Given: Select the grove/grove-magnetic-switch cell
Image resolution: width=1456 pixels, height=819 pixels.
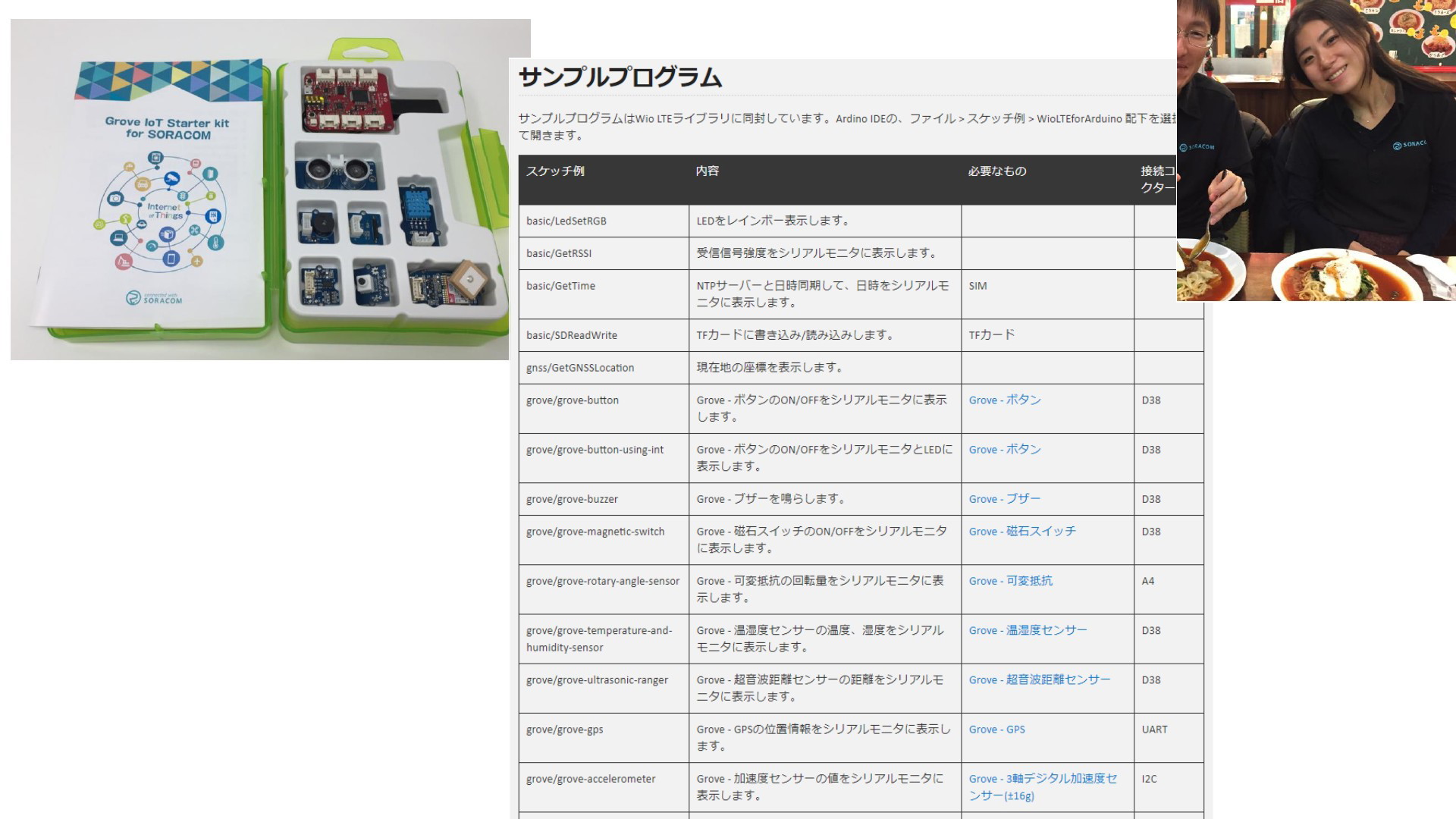Looking at the screenshot, I should [604, 541].
